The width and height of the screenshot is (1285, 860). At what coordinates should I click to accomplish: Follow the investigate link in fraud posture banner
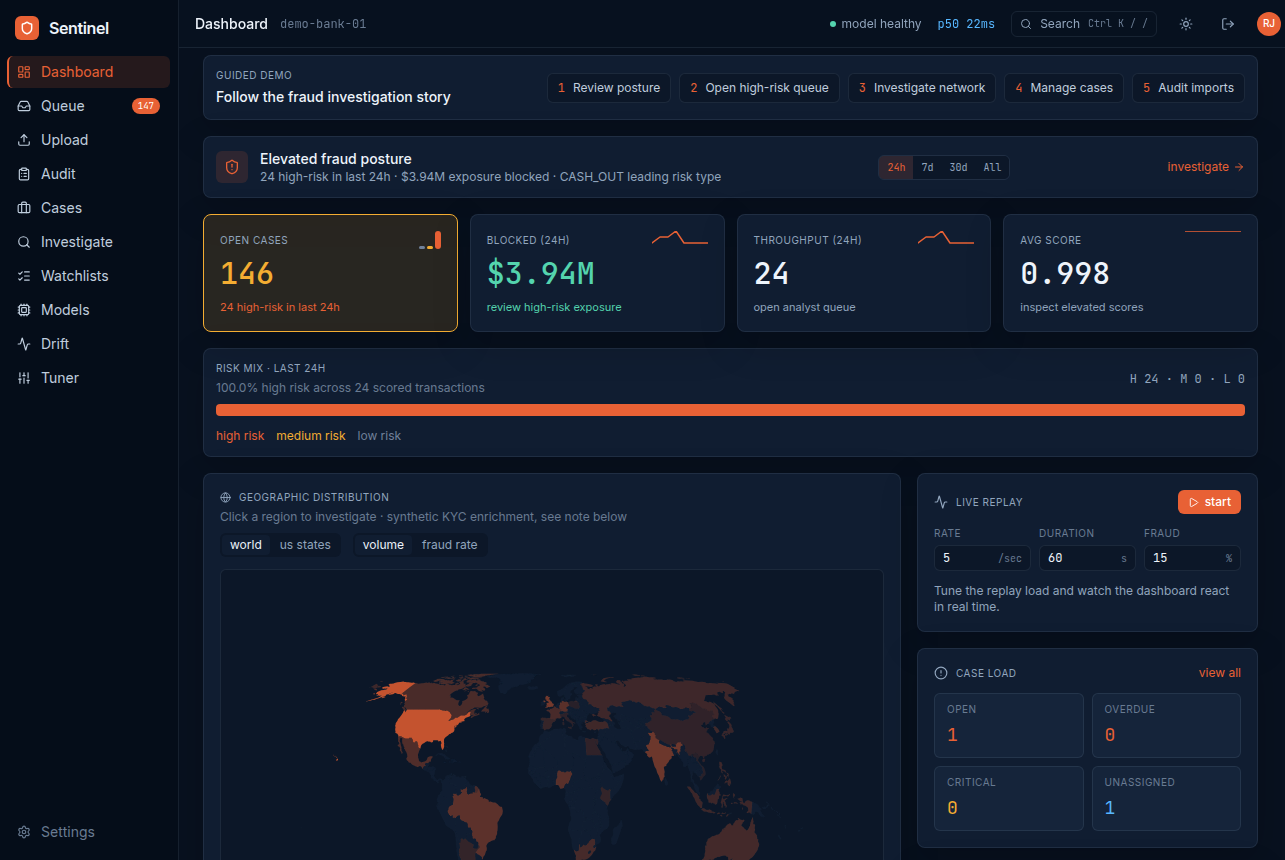point(1206,167)
